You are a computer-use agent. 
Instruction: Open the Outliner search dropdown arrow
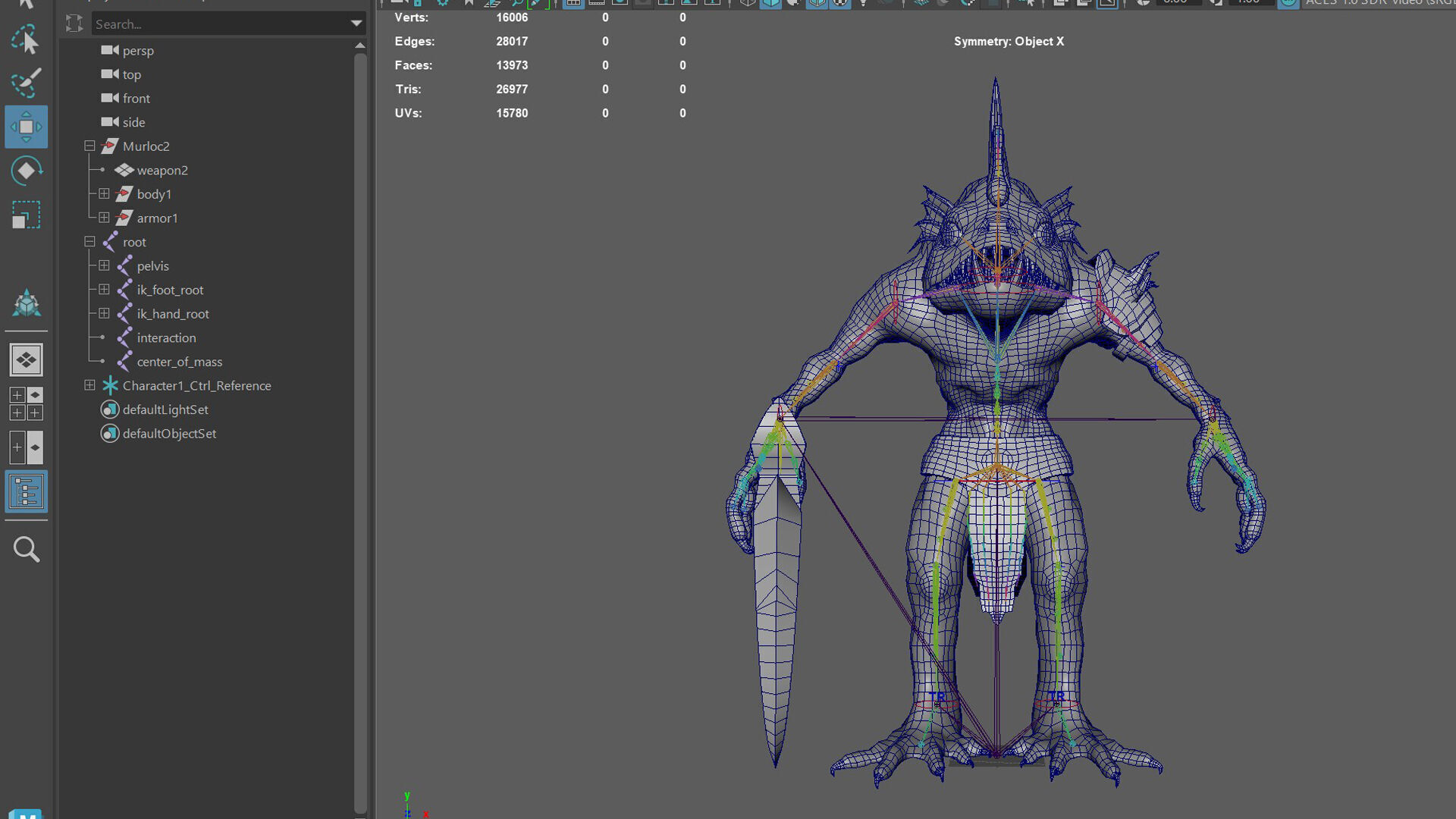pyautogui.click(x=356, y=24)
